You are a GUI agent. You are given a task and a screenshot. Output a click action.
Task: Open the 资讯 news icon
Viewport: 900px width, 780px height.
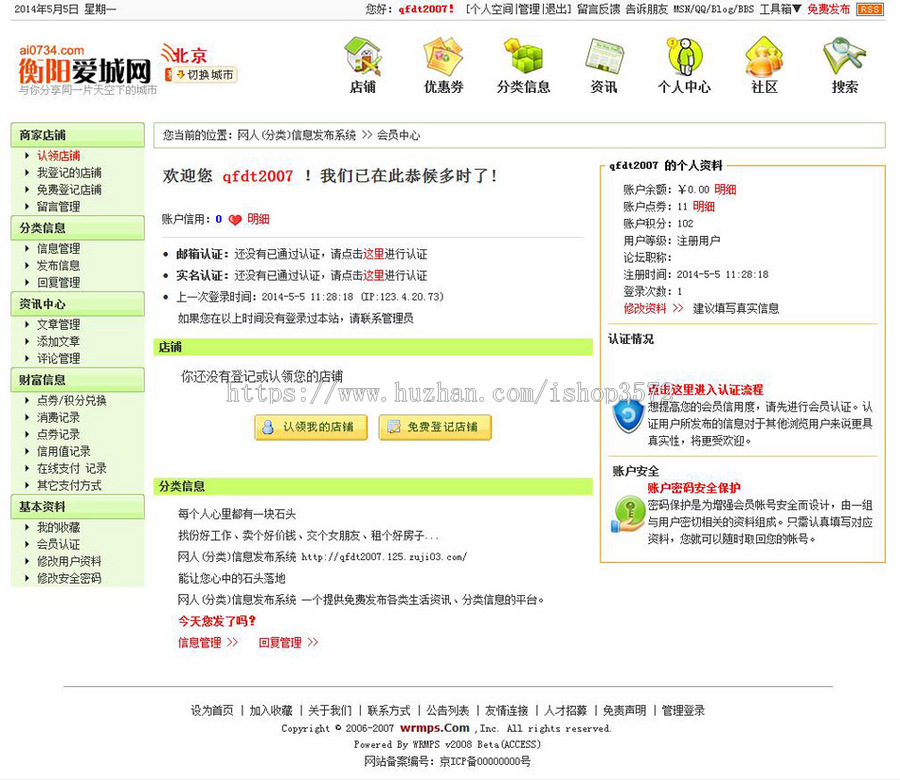pos(603,60)
